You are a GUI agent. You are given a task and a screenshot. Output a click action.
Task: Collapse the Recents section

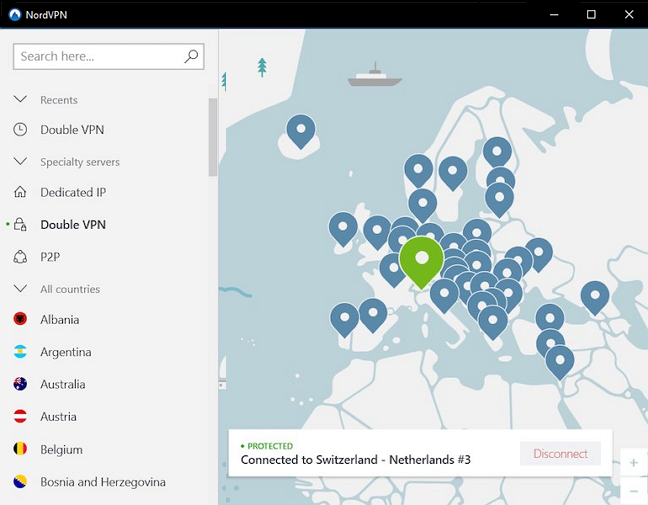pyautogui.click(x=20, y=99)
